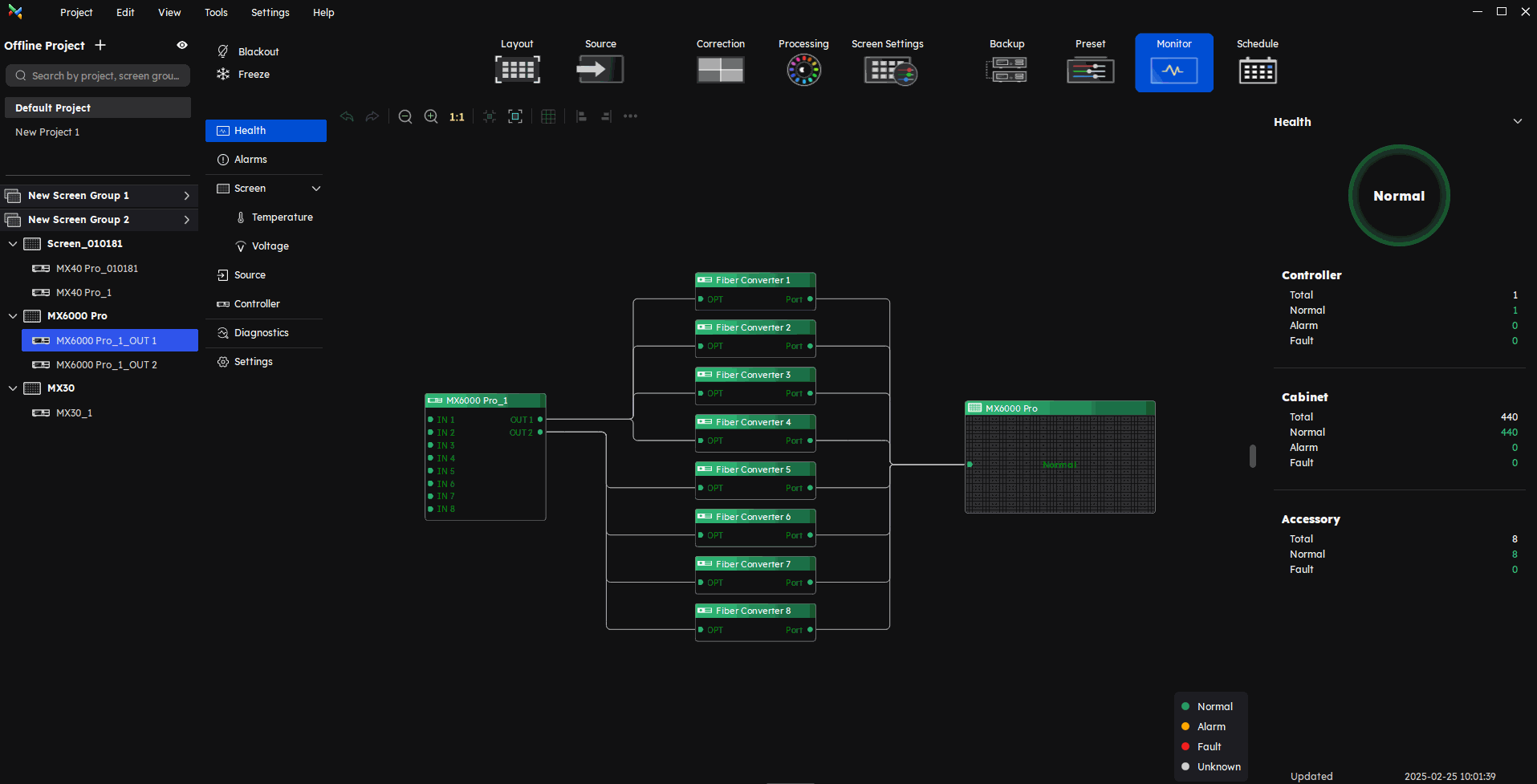Collapse the Health panel chevron
The image size is (1537, 784).
1517,122
